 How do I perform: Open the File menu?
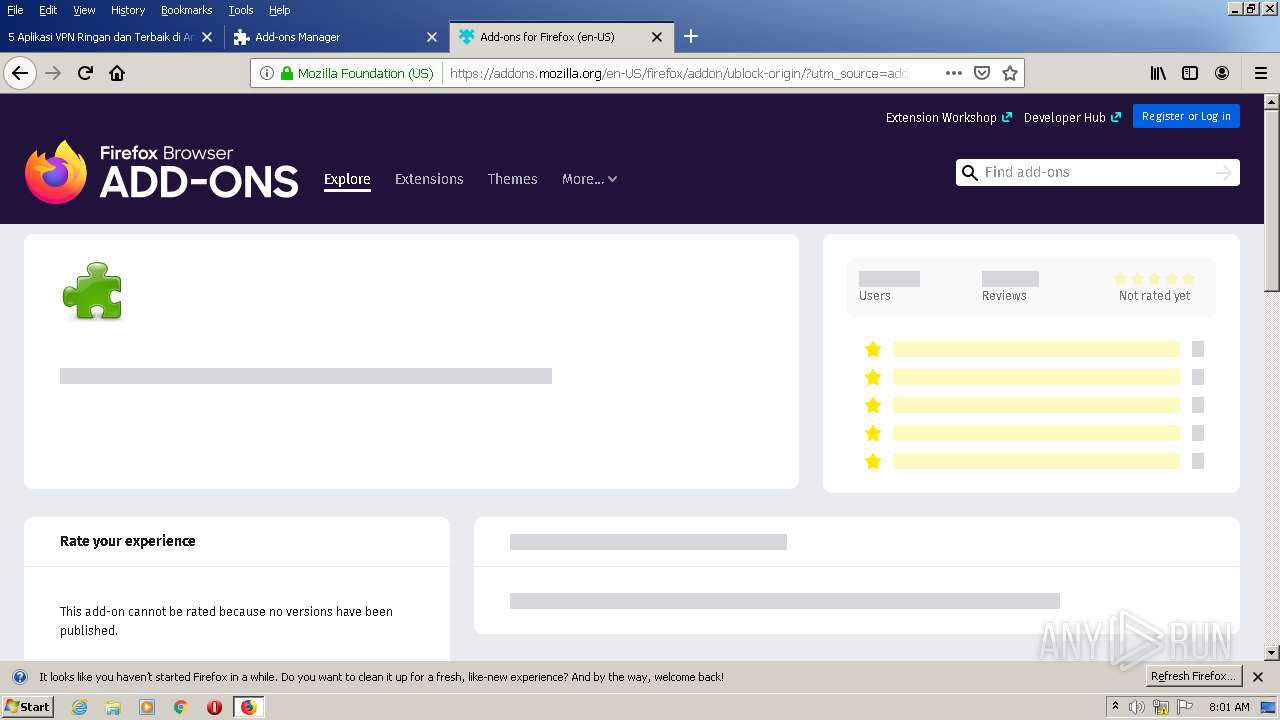coord(15,10)
